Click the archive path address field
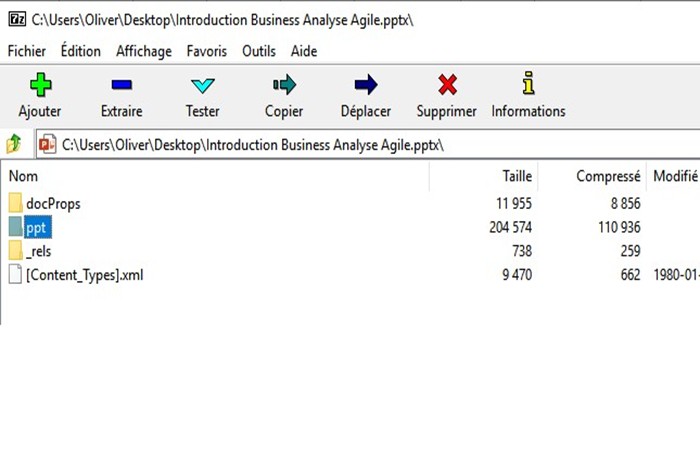This screenshot has width=700, height=450. coord(367,145)
